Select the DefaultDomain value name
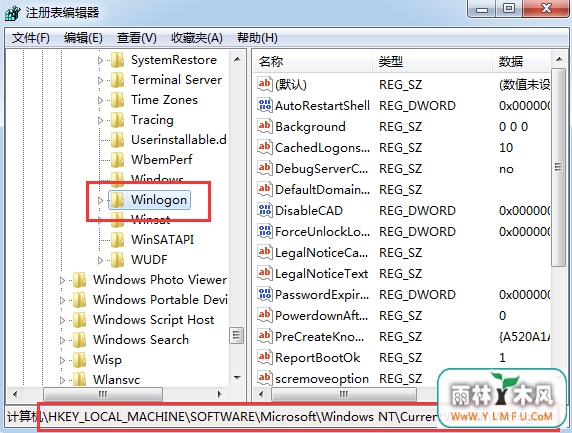 [322, 189]
